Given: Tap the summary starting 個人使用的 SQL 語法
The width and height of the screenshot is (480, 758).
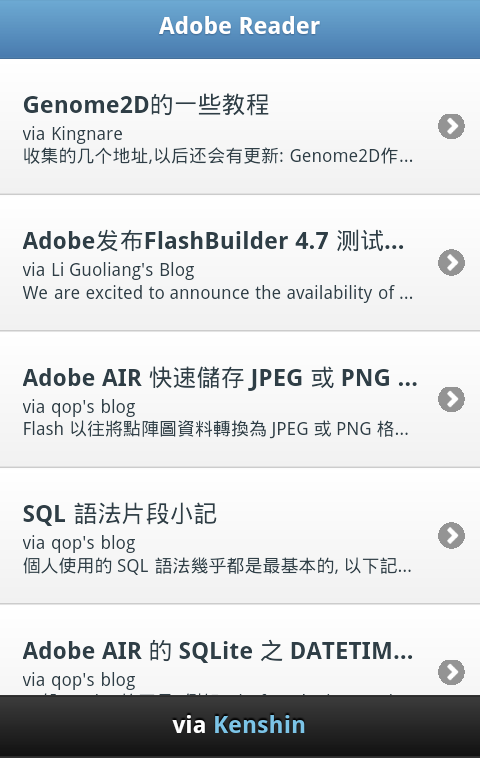Looking at the screenshot, I should click(217, 566).
